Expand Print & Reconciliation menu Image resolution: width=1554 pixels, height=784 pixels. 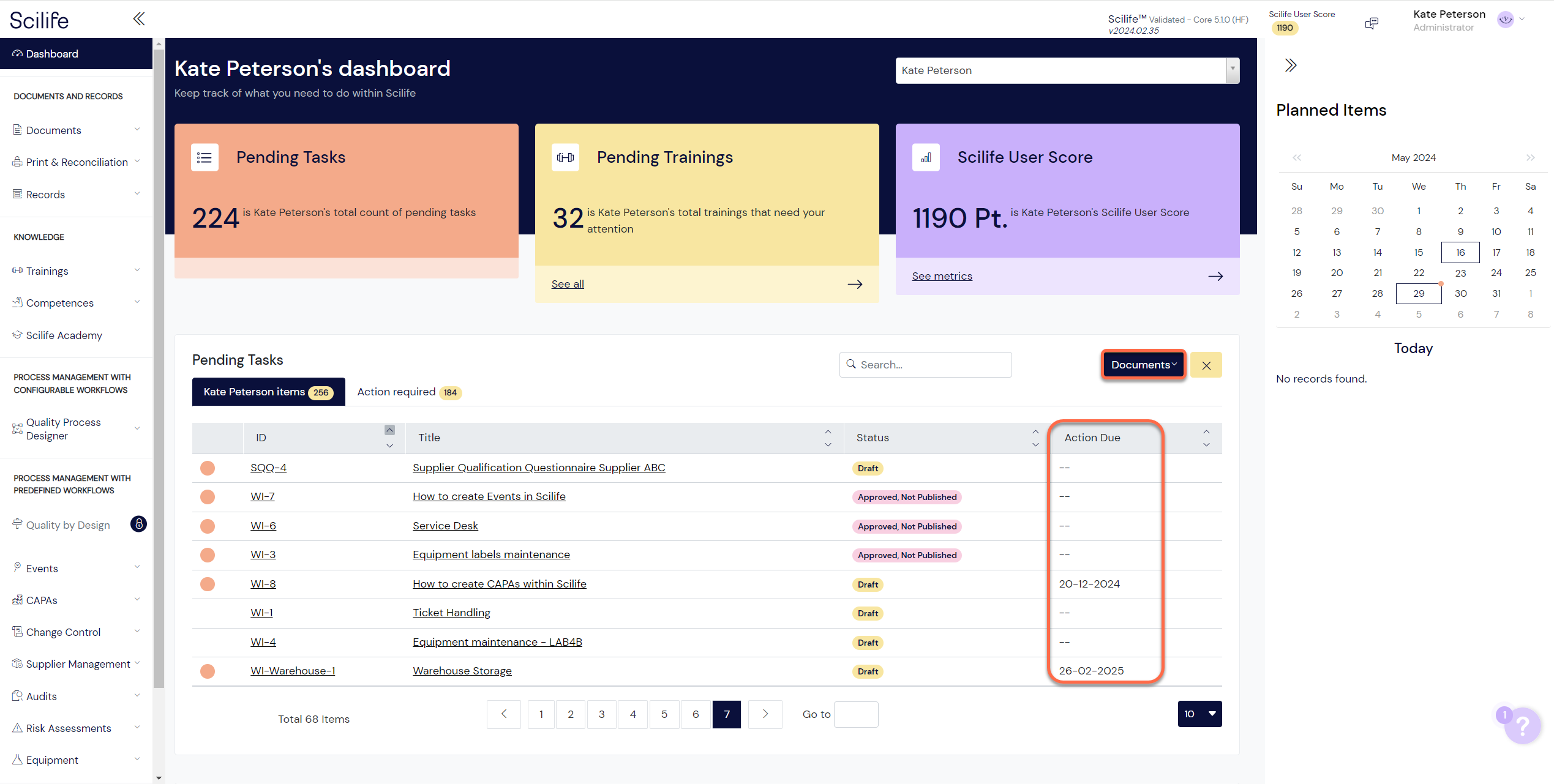[x=137, y=161]
